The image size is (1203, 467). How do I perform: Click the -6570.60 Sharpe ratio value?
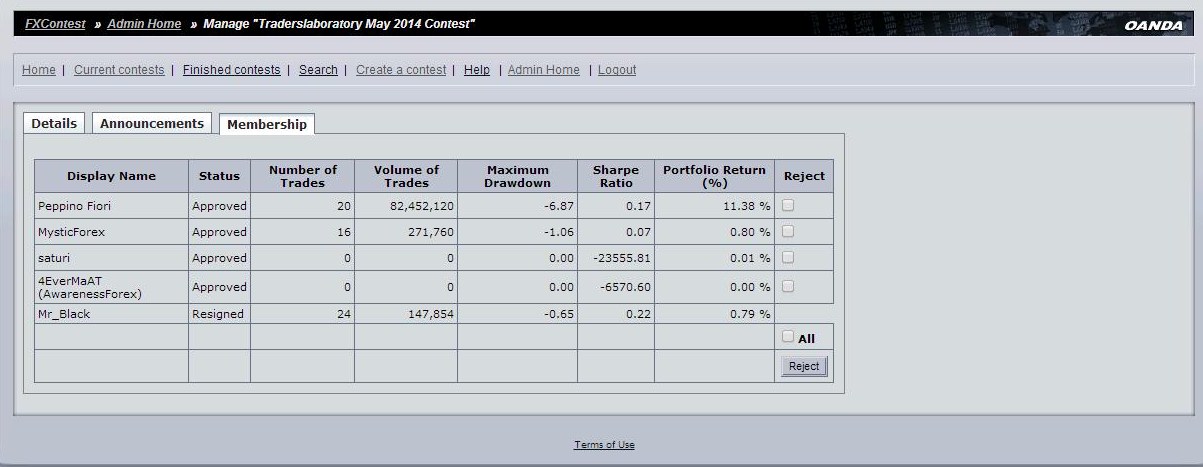pyautogui.click(x=625, y=287)
